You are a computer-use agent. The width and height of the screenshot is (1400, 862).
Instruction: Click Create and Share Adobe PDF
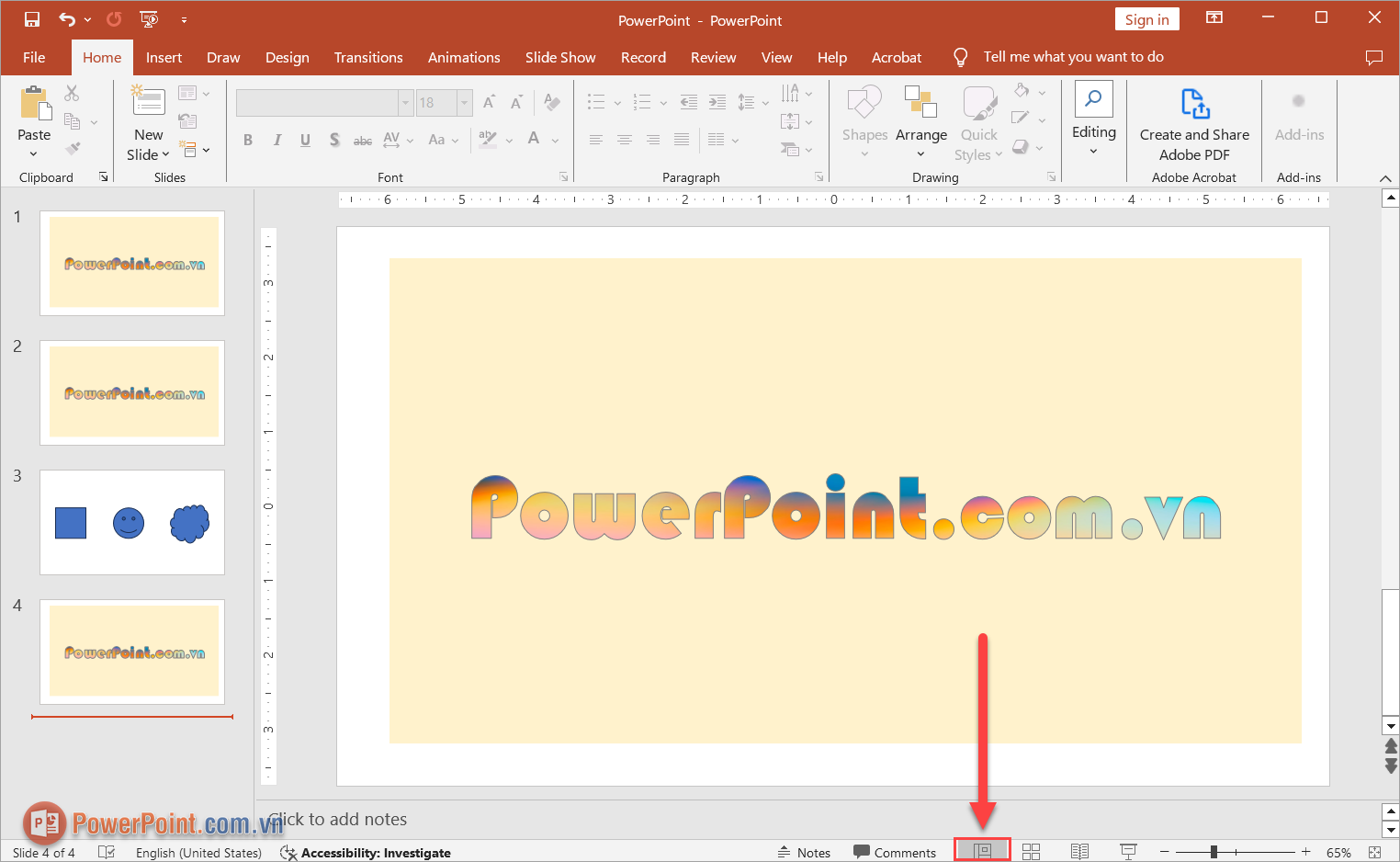click(x=1194, y=124)
